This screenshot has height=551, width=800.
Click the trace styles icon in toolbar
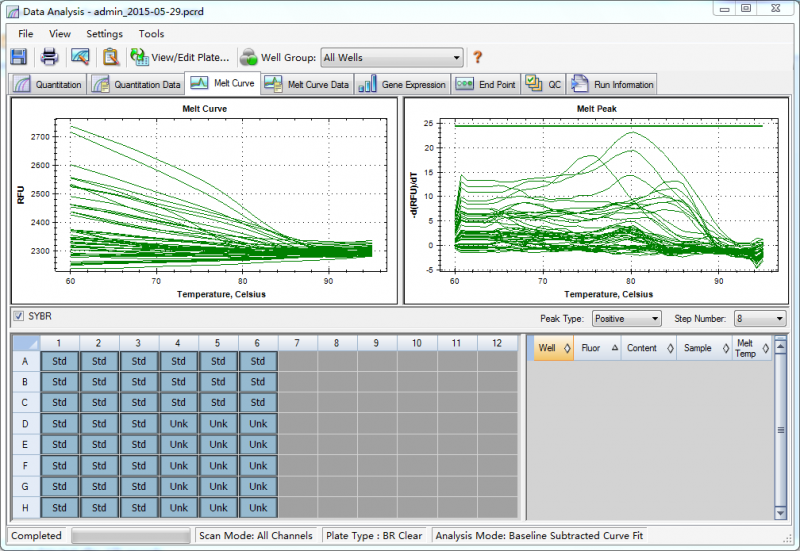tap(81, 57)
